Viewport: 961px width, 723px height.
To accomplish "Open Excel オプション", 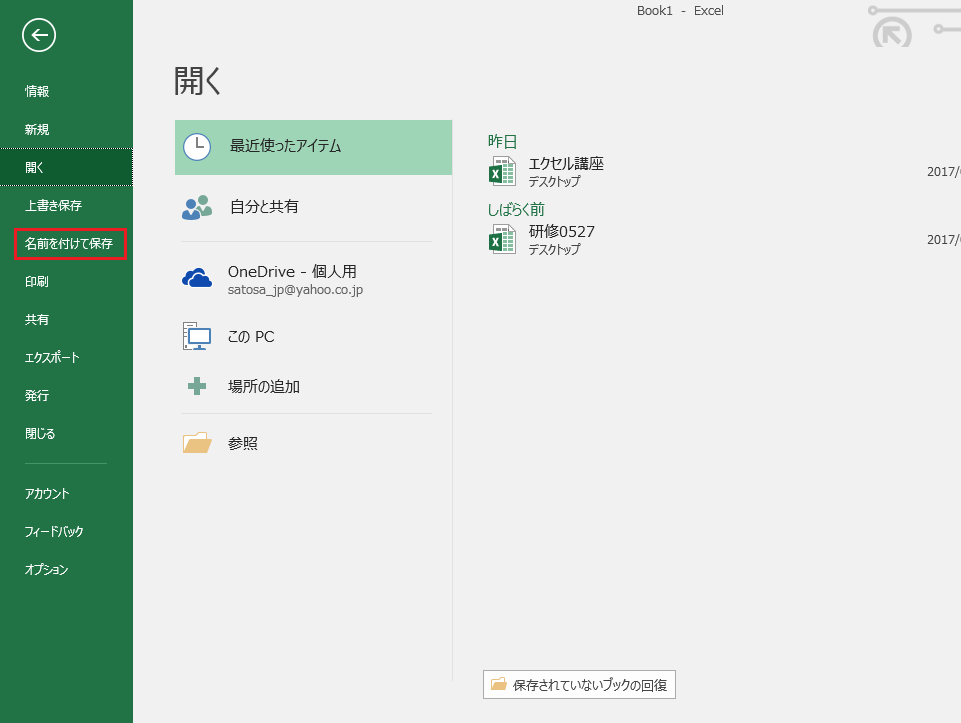I will click(66, 569).
